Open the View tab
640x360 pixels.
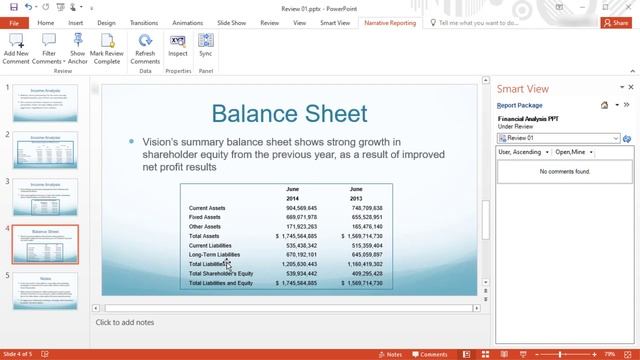click(299, 23)
